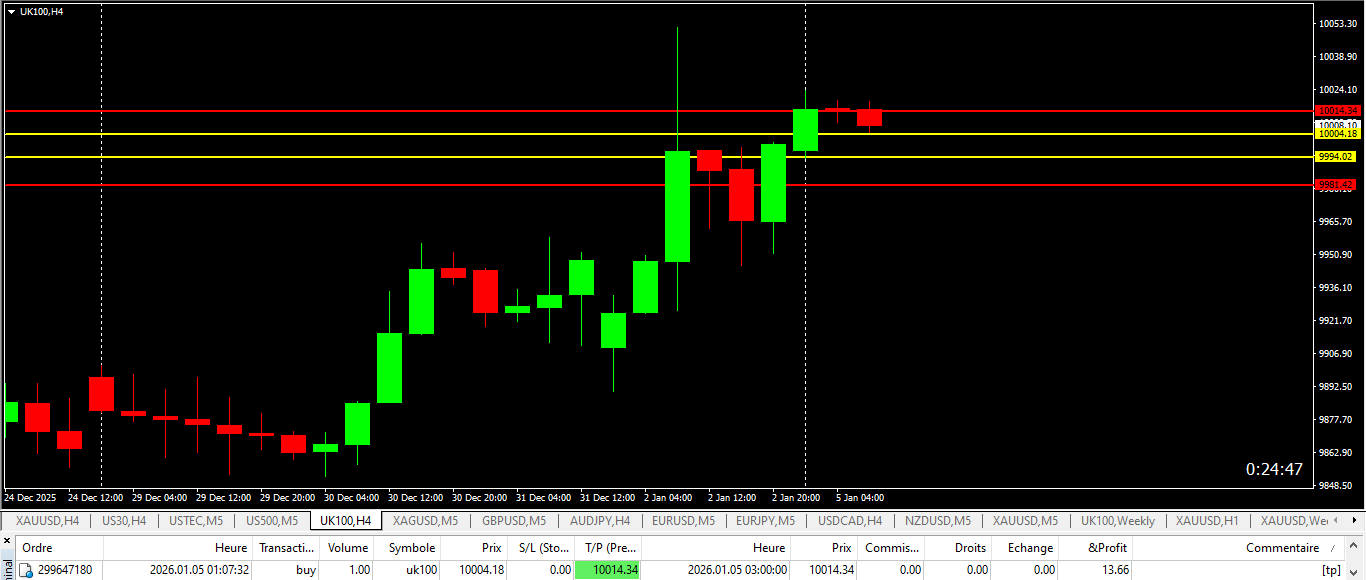1366x580 pixels.
Task: Close the terminal panel with the X
Action: tap(6, 542)
